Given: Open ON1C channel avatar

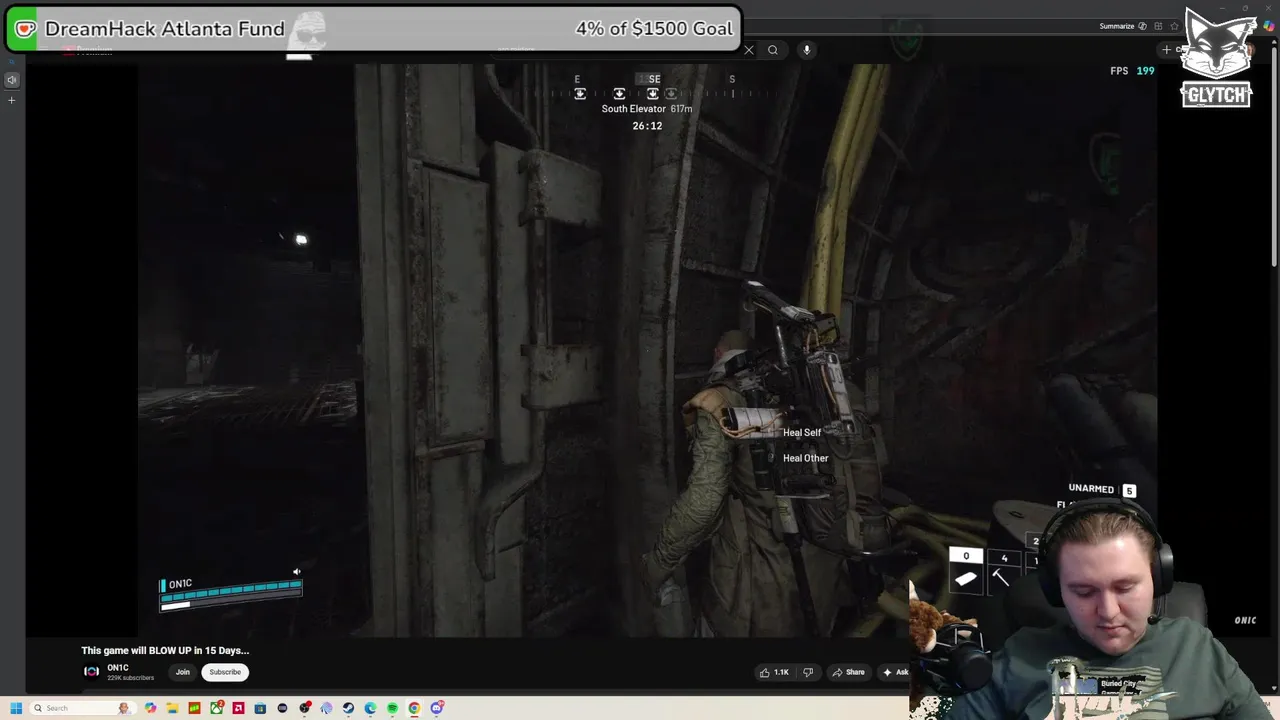Looking at the screenshot, I should [91, 672].
